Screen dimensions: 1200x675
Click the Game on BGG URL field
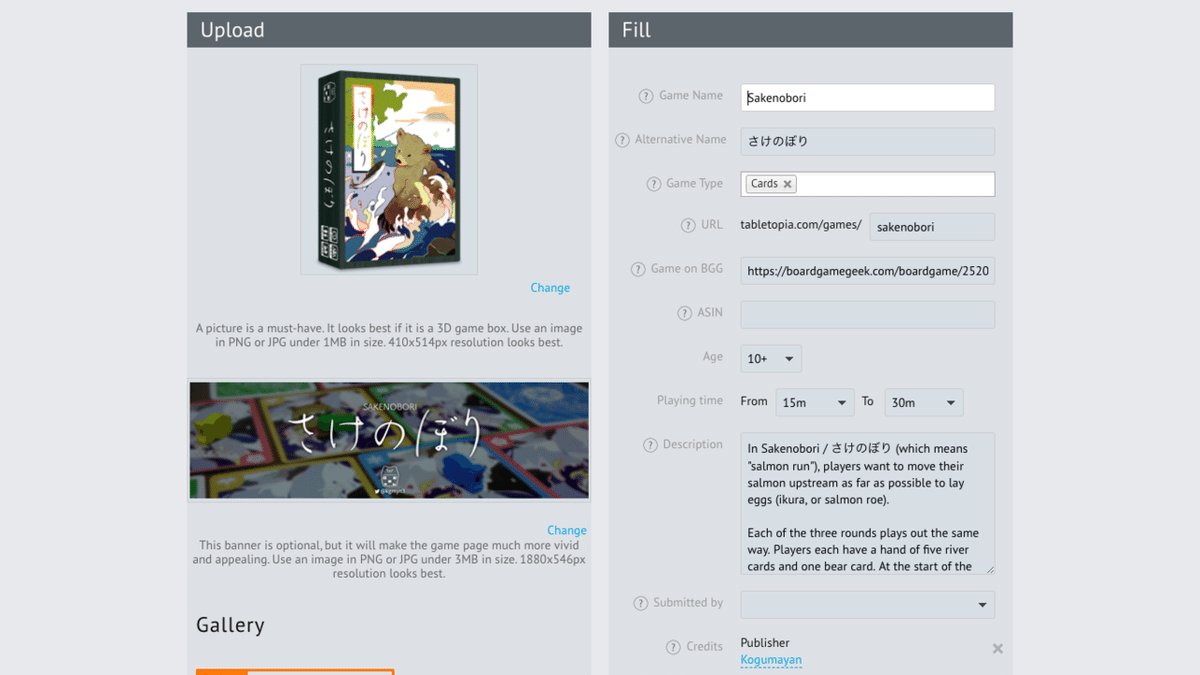pyautogui.click(x=868, y=271)
